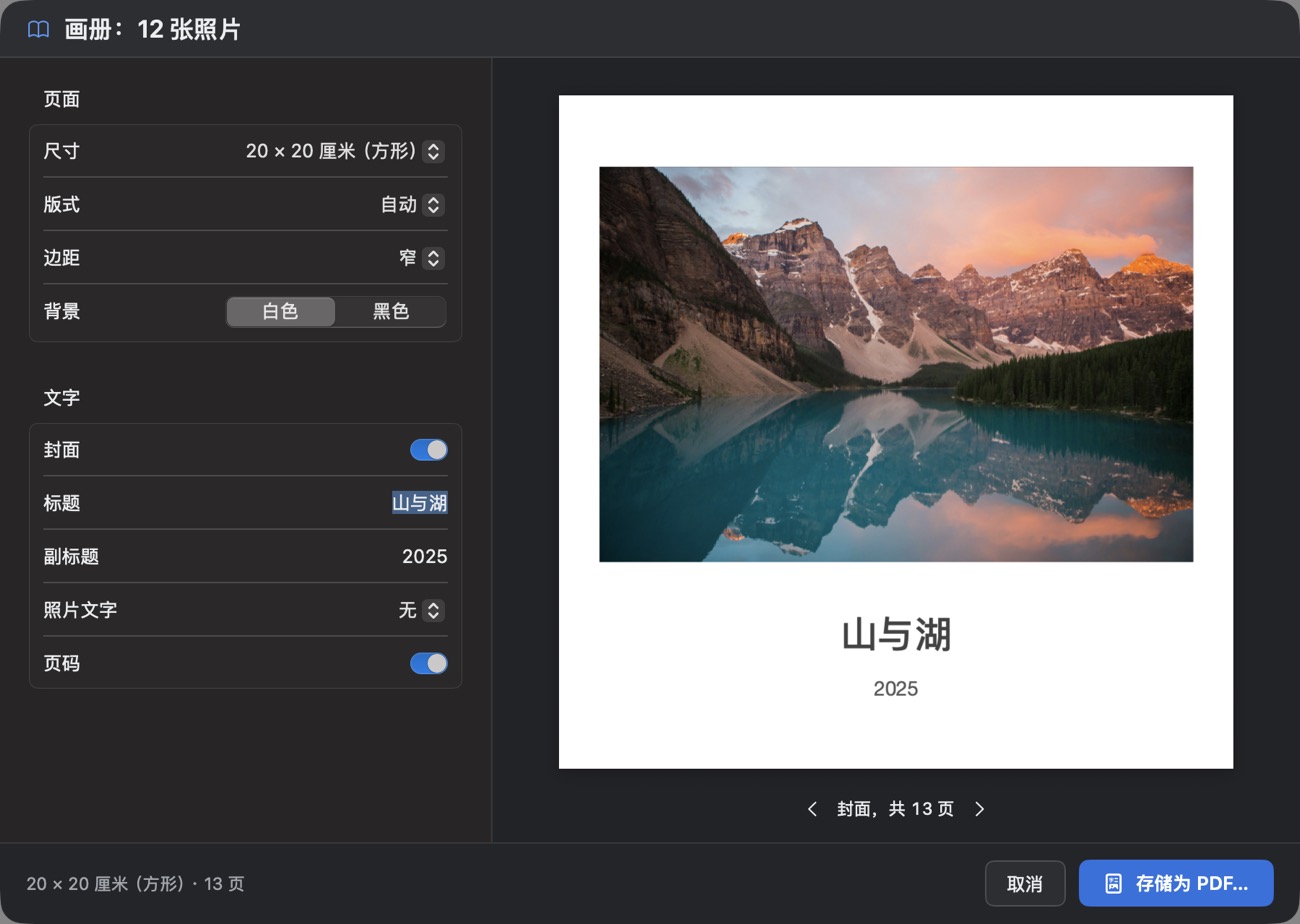Click the book icon beside the 画册 title
Image resolution: width=1300 pixels, height=924 pixels.
coord(38,29)
